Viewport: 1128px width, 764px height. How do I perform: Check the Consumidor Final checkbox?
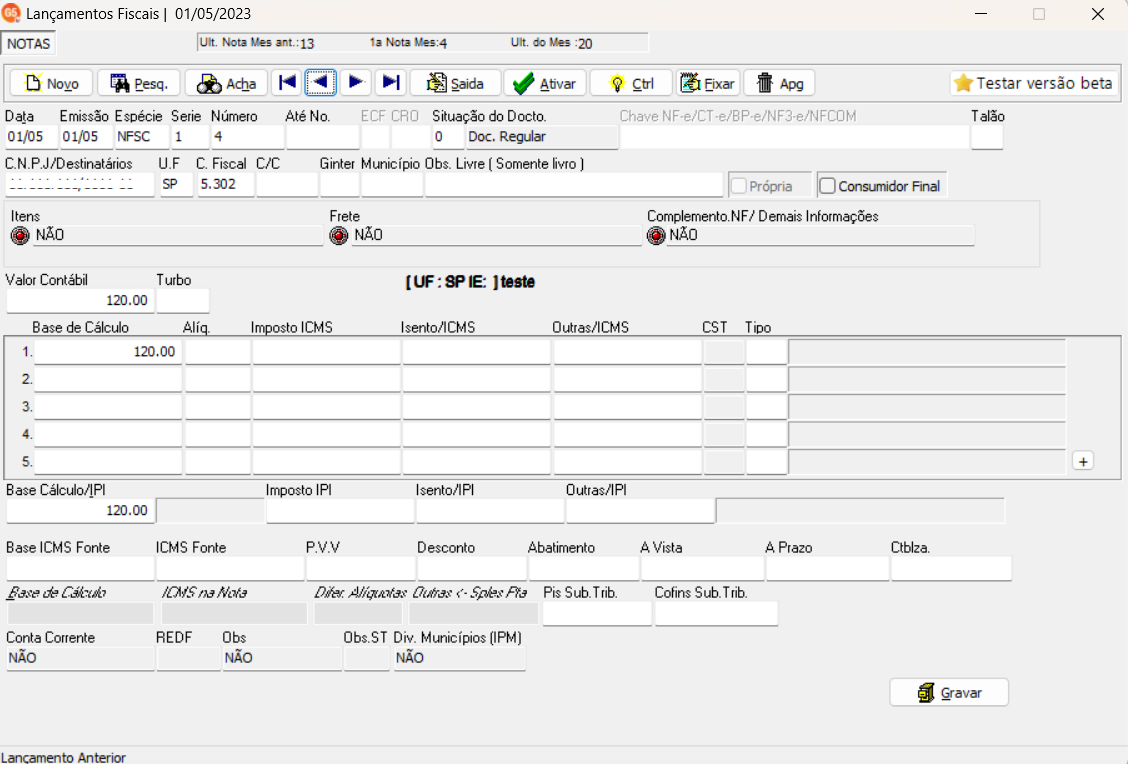[827, 186]
